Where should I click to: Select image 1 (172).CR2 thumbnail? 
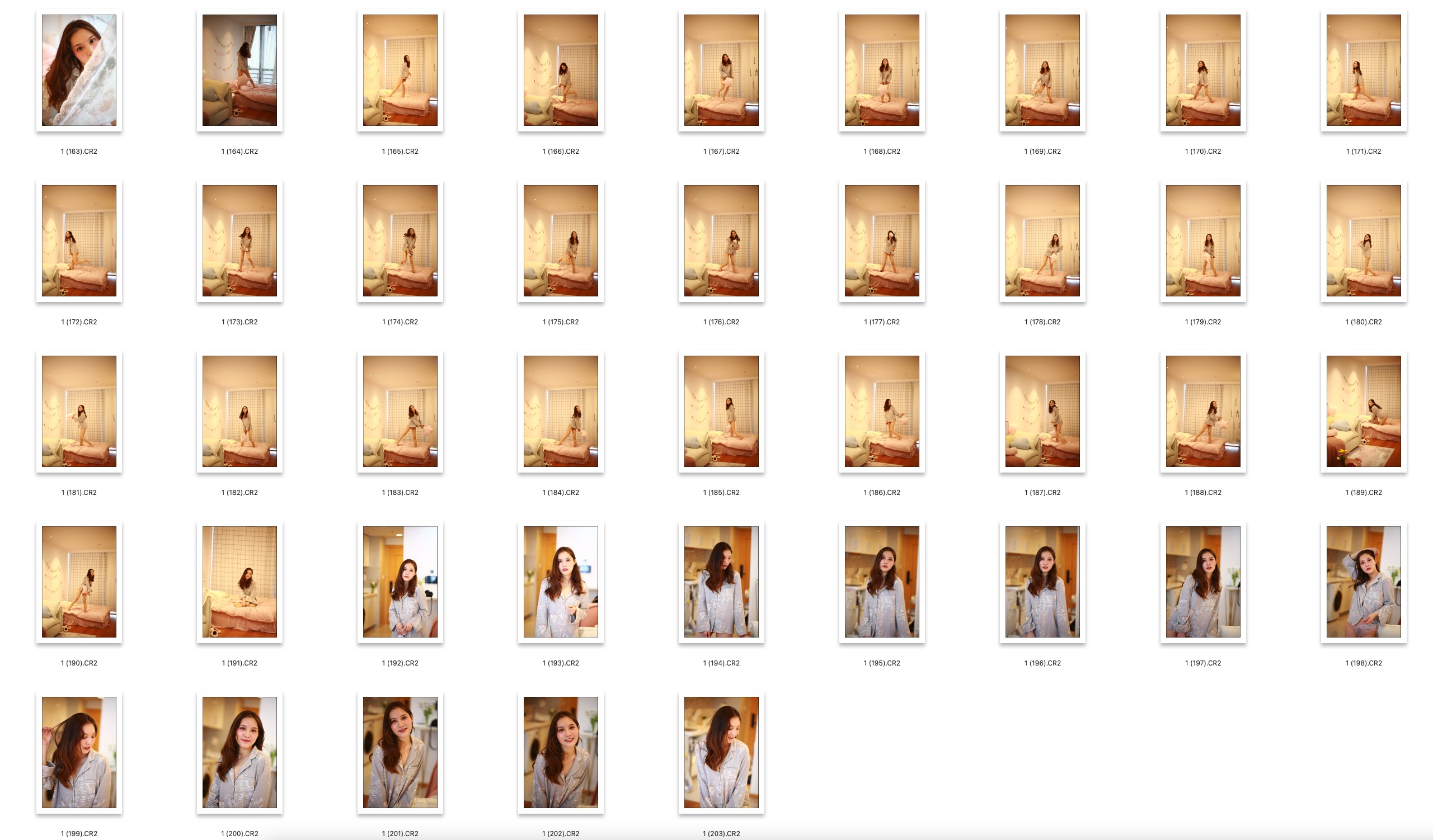79,240
